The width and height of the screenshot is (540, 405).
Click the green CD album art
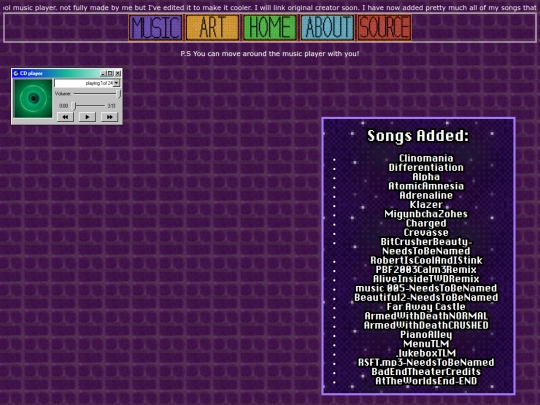[33, 98]
